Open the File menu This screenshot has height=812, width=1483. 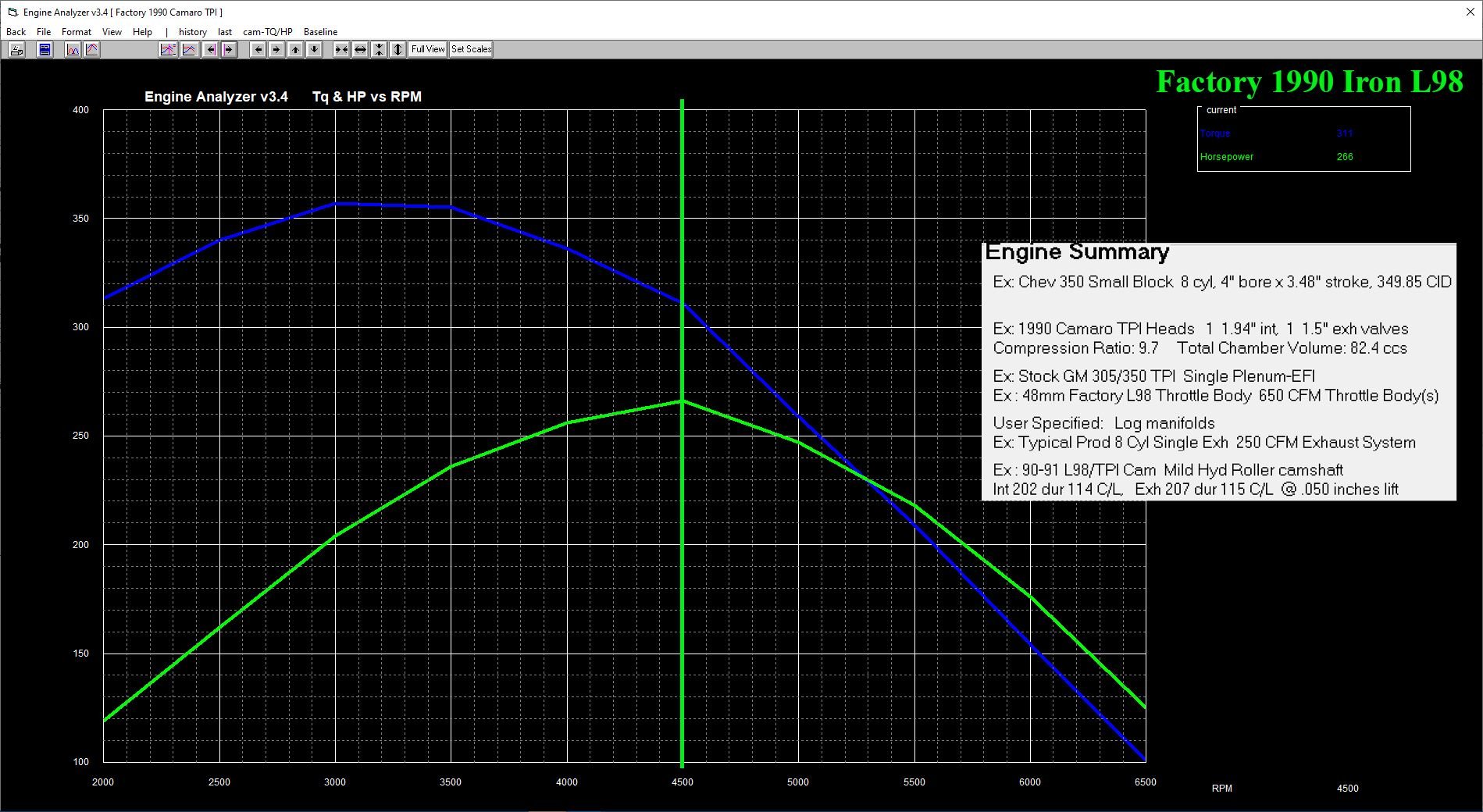pyautogui.click(x=44, y=32)
